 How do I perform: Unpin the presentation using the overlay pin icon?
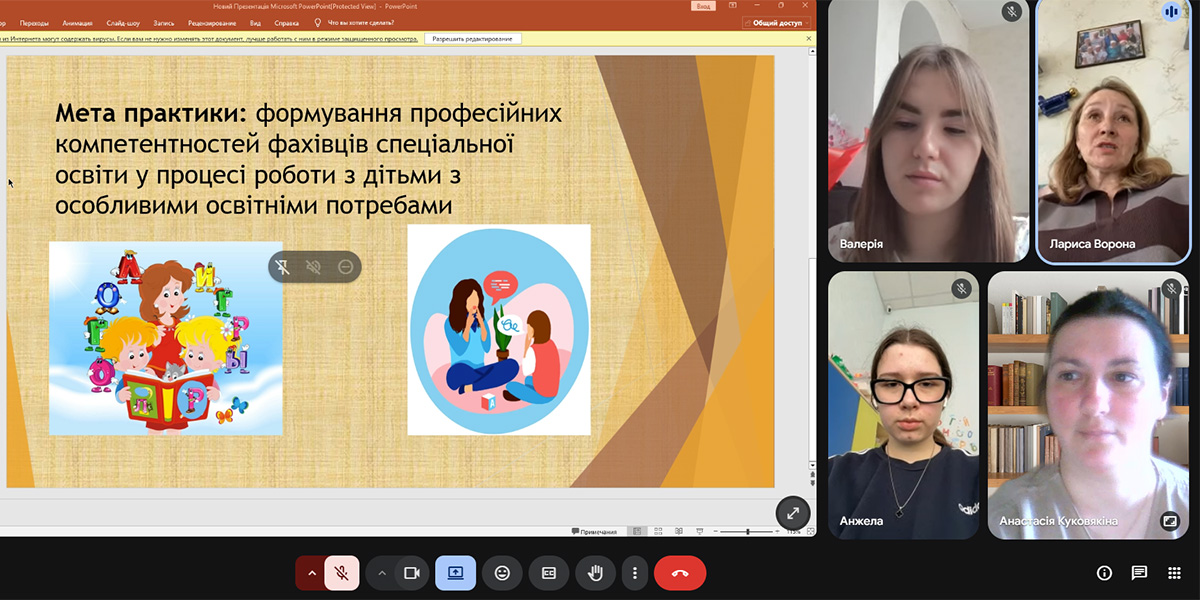click(x=283, y=266)
